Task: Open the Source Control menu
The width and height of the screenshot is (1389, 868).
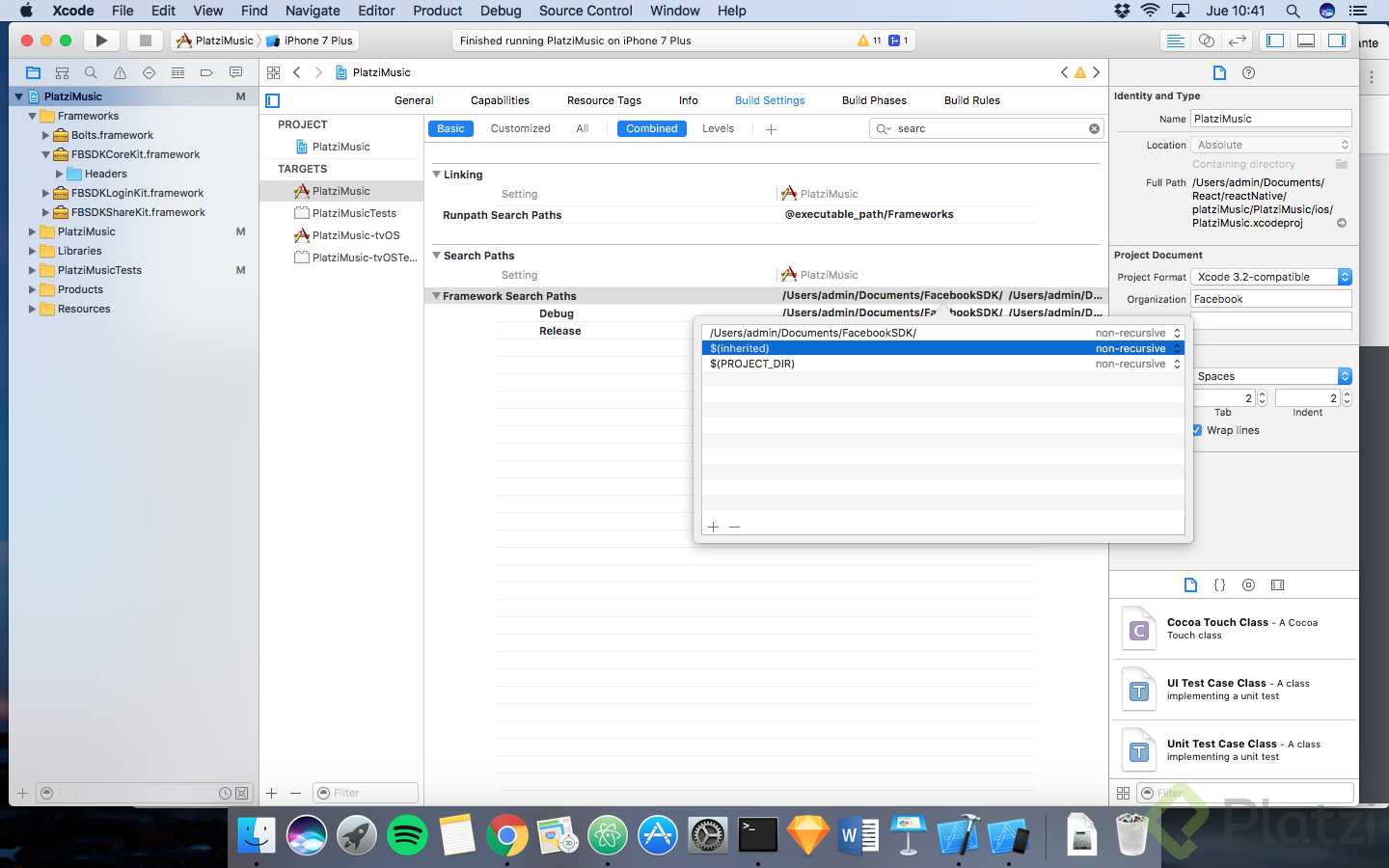Action: tap(586, 11)
